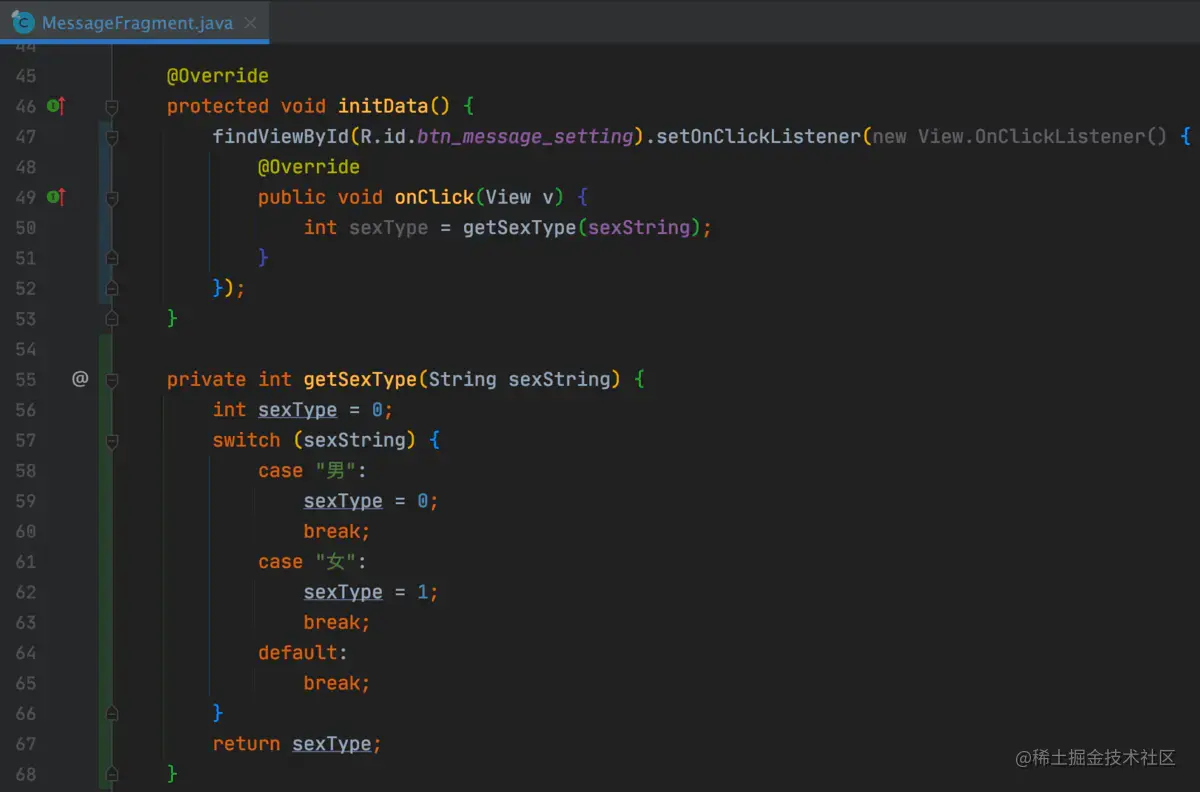Click the @ gutter icon on line 55
This screenshot has width=1200, height=792.
click(x=80, y=379)
